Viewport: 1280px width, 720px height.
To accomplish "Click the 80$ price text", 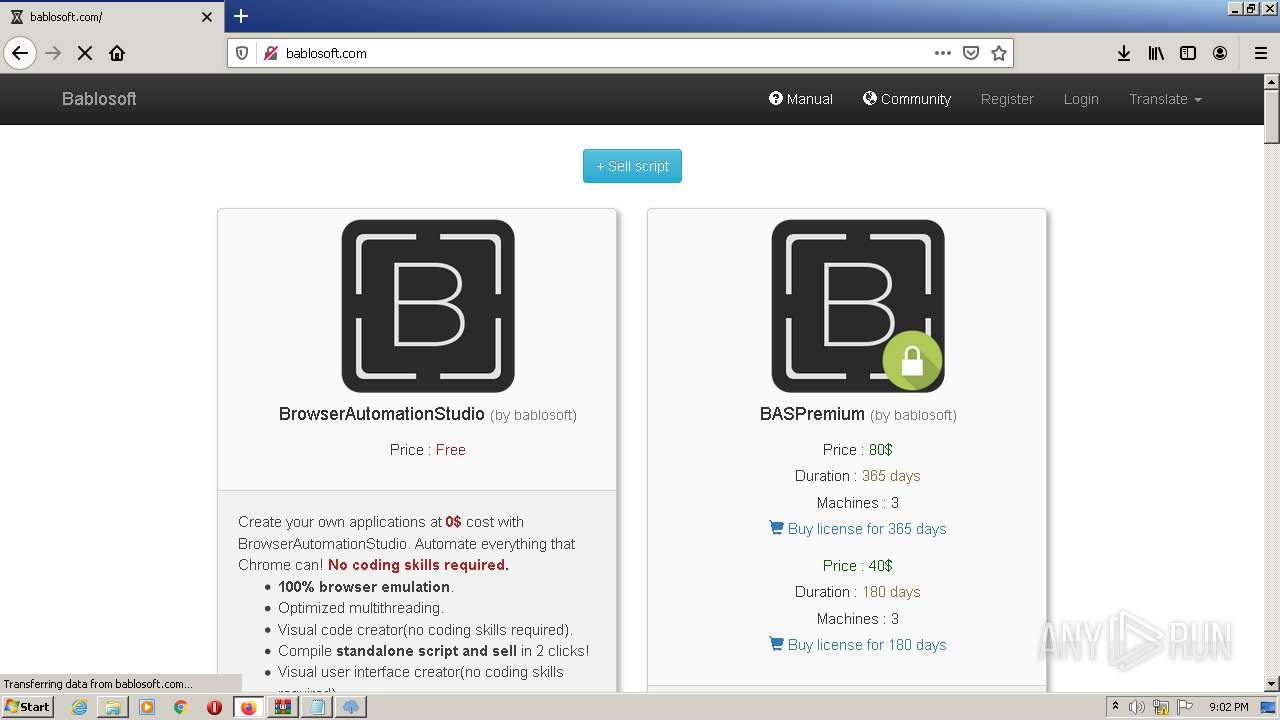I will point(881,450).
